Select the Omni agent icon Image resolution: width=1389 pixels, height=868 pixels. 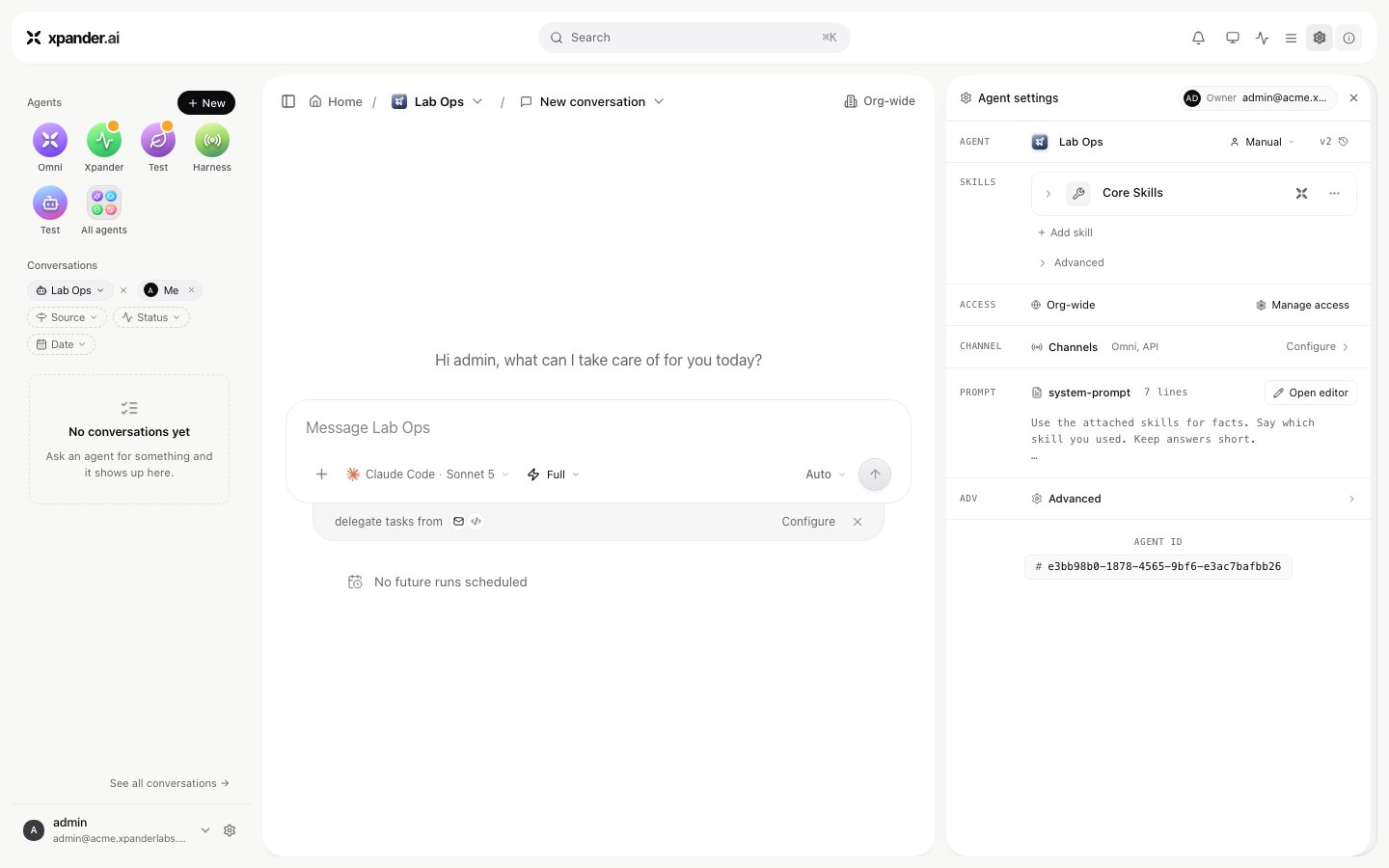50,141
